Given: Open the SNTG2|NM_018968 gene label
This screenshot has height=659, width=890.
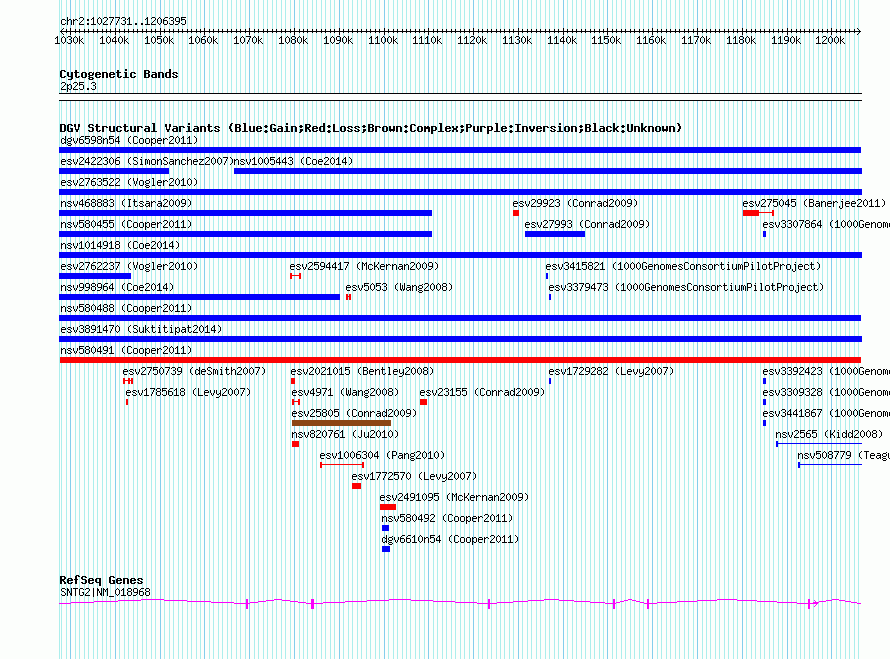Looking at the screenshot, I should (x=105, y=592).
